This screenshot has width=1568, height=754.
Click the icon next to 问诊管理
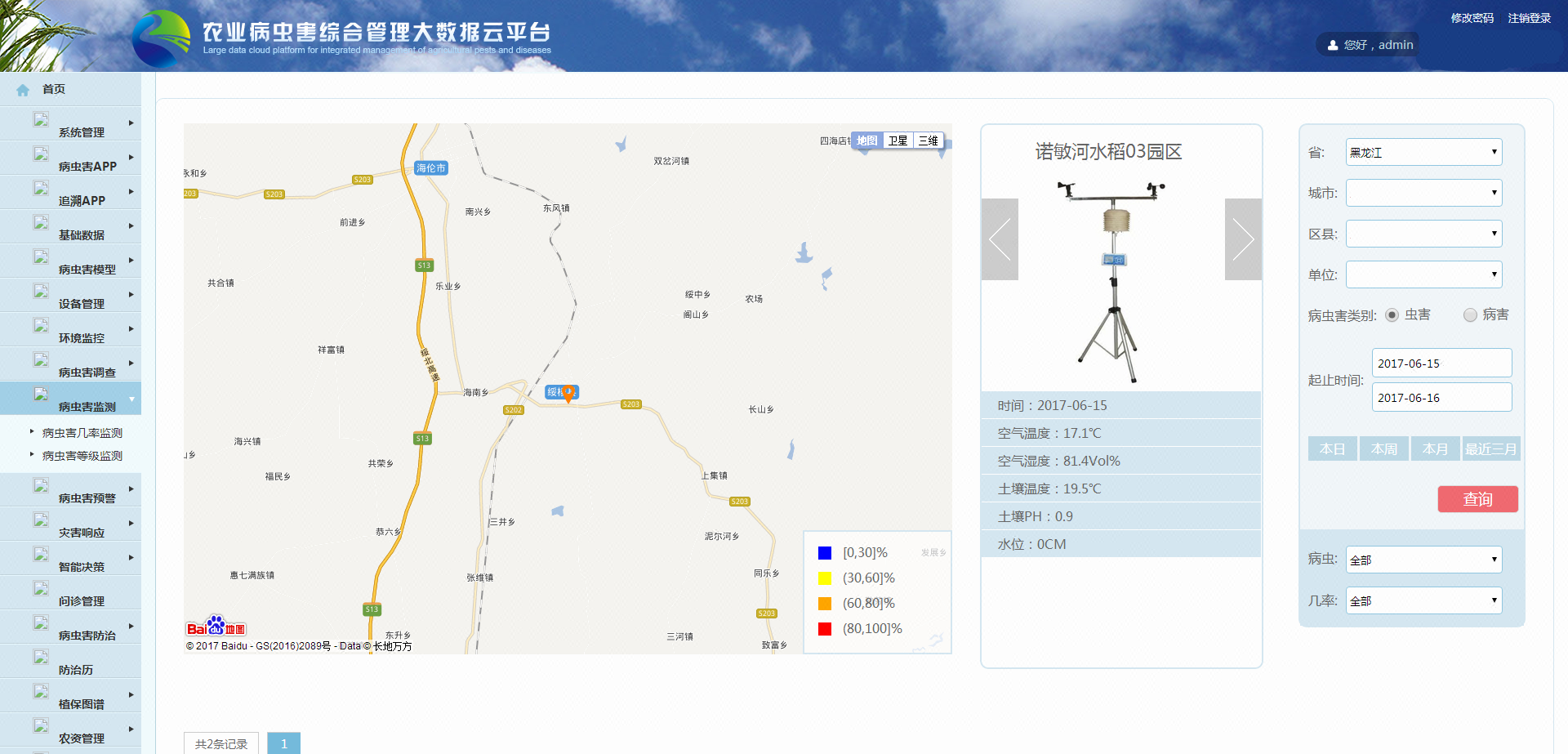pos(41,588)
